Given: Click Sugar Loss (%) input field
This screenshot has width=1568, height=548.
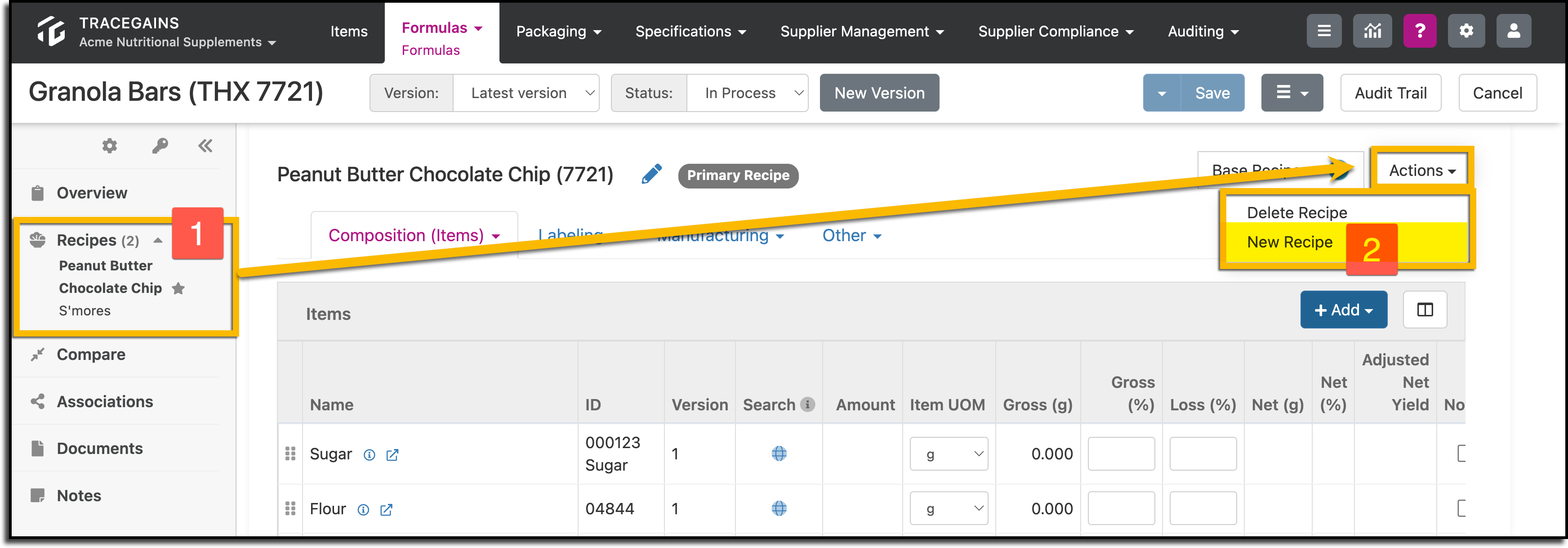Looking at the screenshot, I should click(1203, 454).
